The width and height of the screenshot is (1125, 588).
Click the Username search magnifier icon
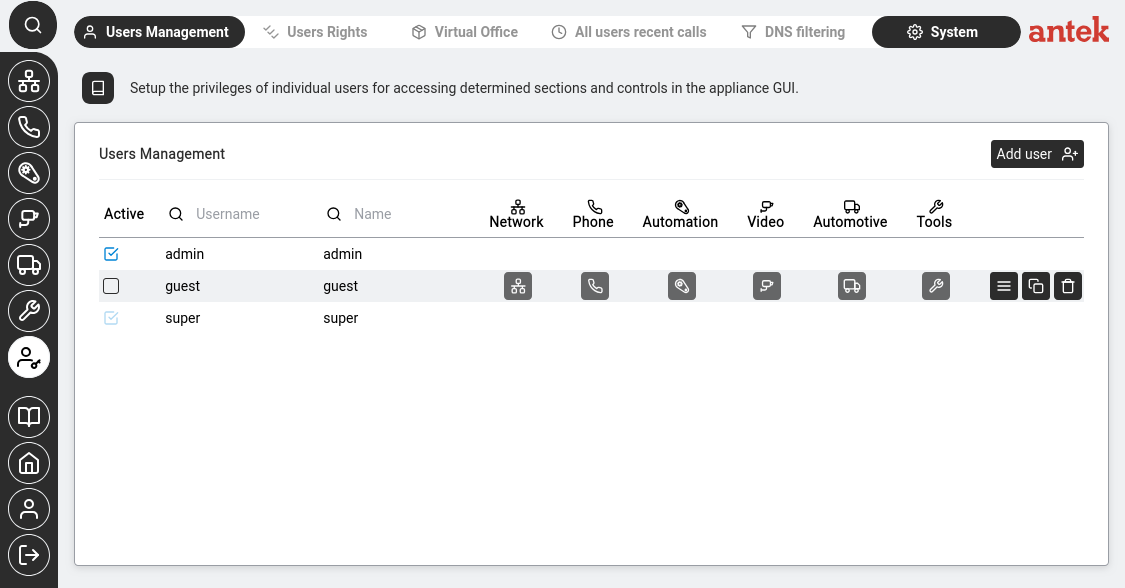tap(176, 214)
